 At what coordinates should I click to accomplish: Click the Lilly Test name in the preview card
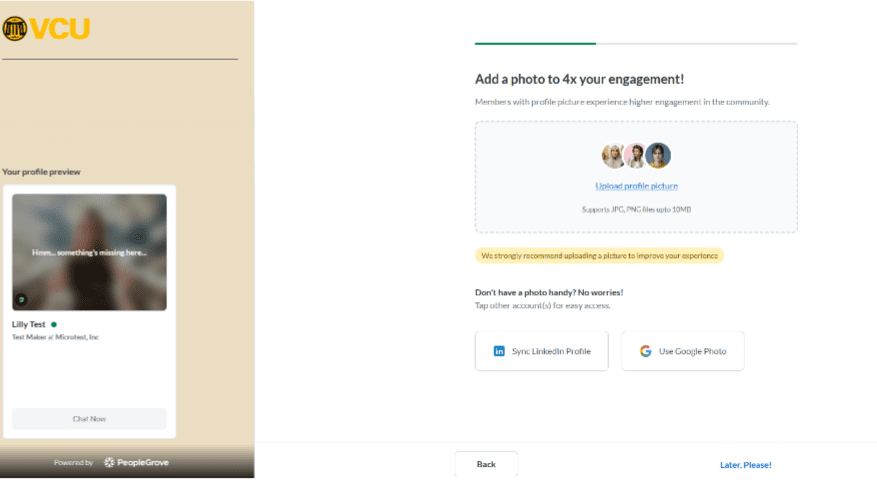pos(29,324)
